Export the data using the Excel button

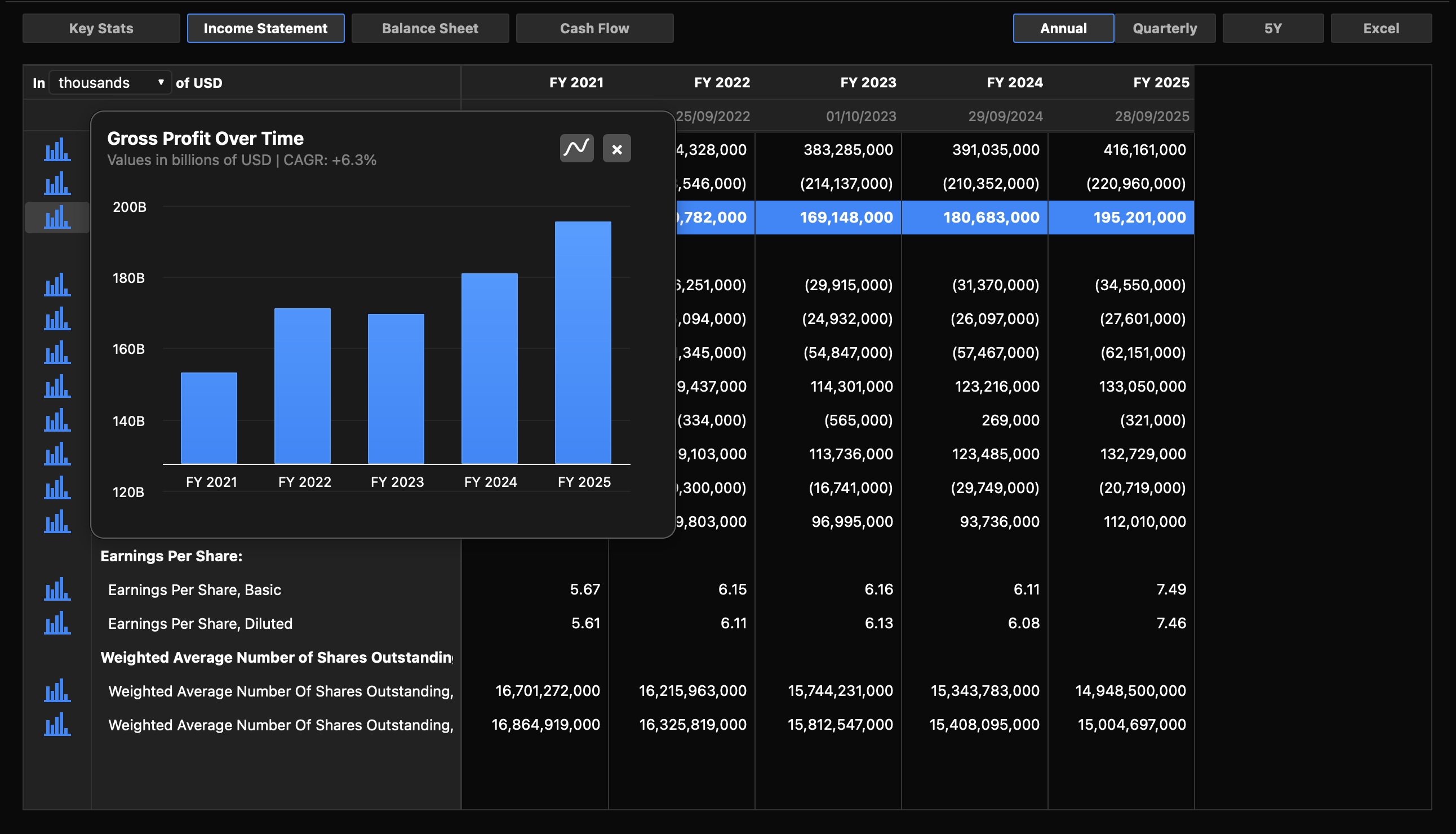pyautogui.click(x=1380, y=28)
